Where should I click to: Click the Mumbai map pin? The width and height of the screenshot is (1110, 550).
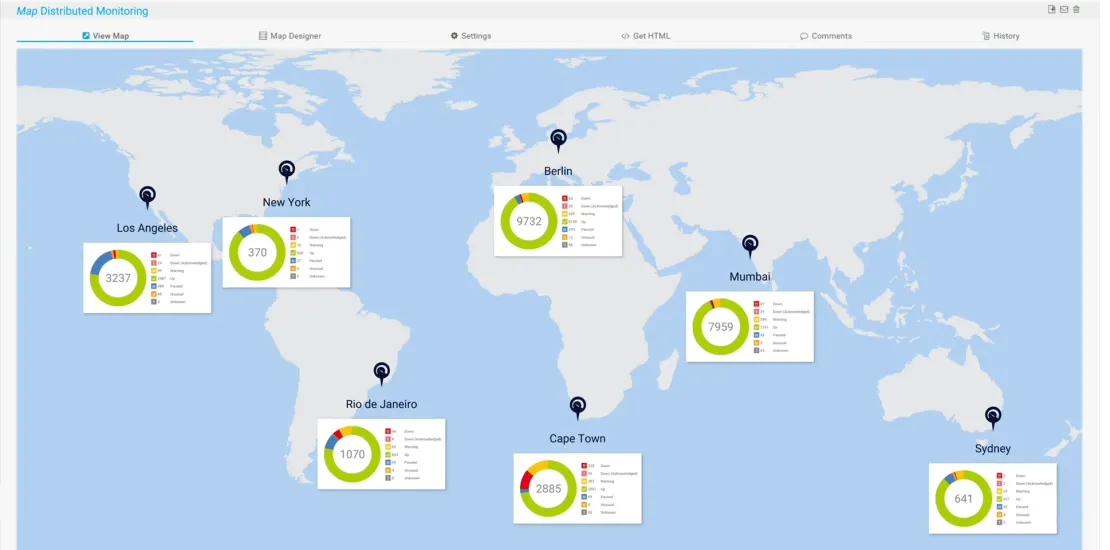coord(750,245)
